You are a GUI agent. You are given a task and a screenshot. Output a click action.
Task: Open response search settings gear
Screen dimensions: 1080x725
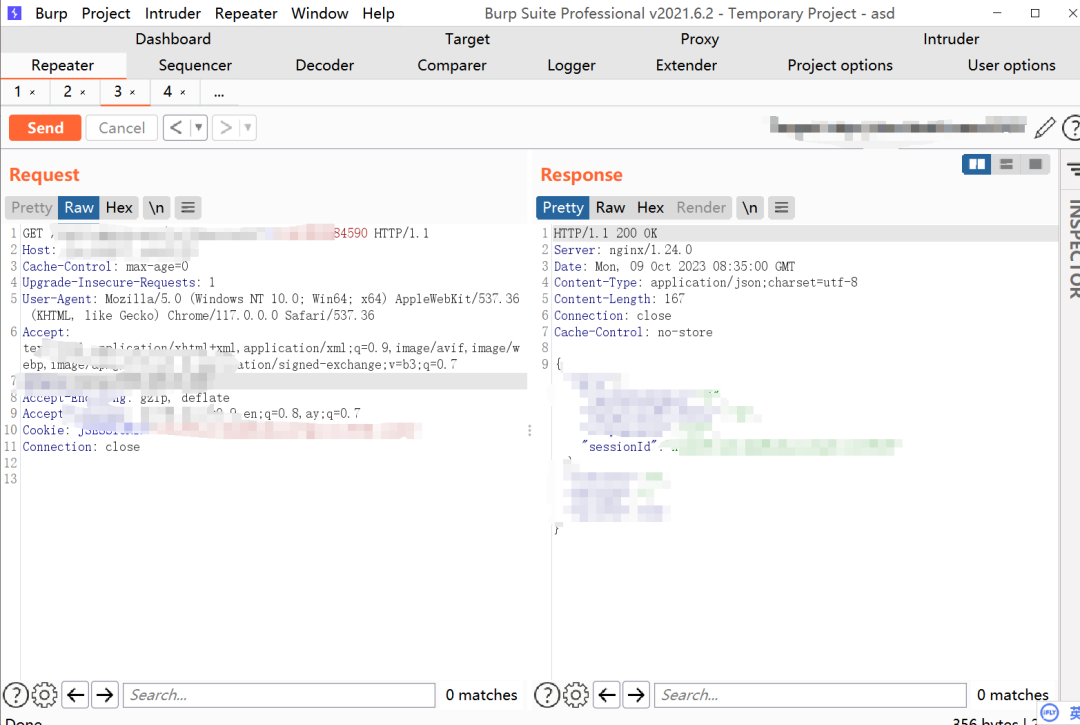(x=576, y=695)
